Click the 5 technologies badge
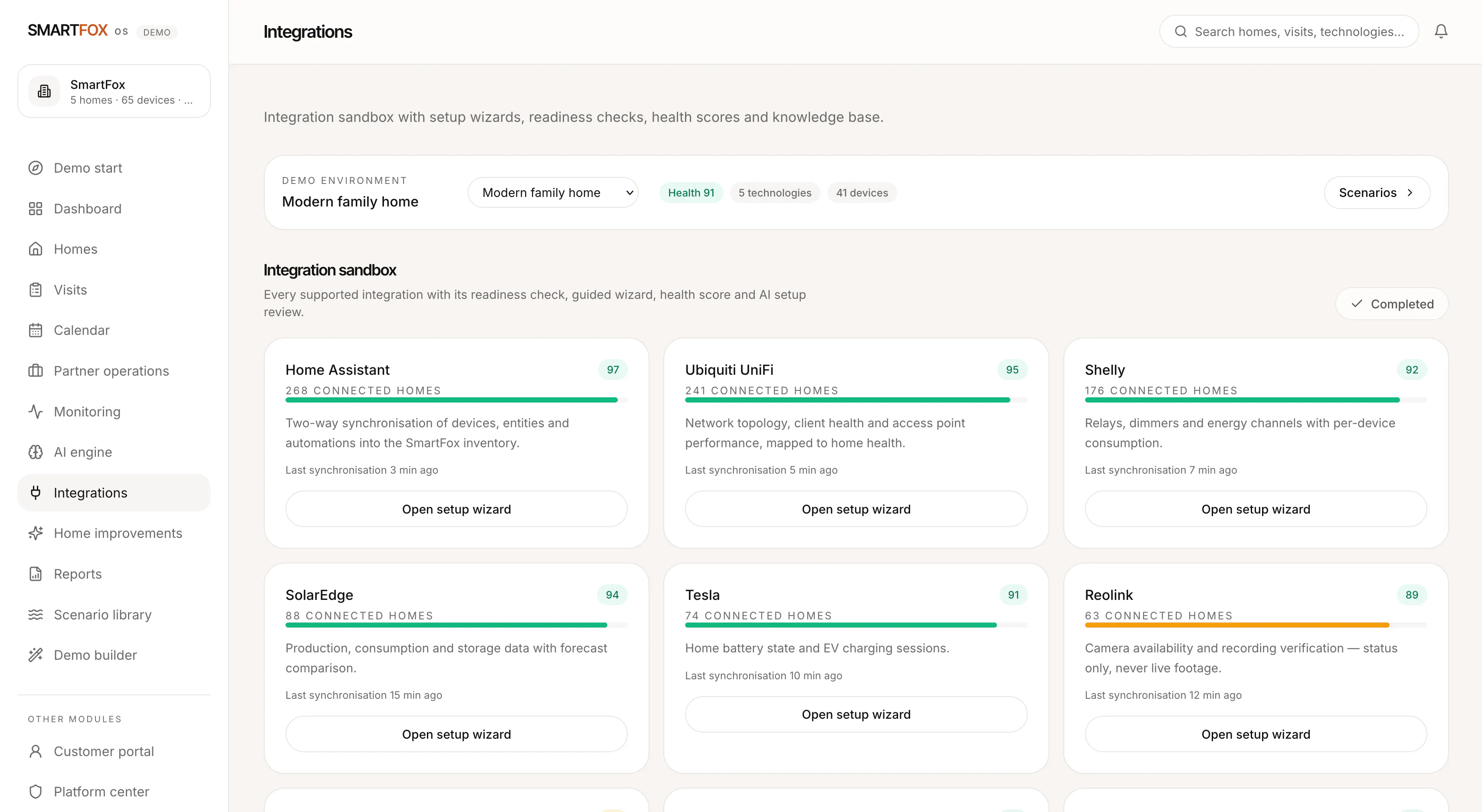 click(775, 193)
